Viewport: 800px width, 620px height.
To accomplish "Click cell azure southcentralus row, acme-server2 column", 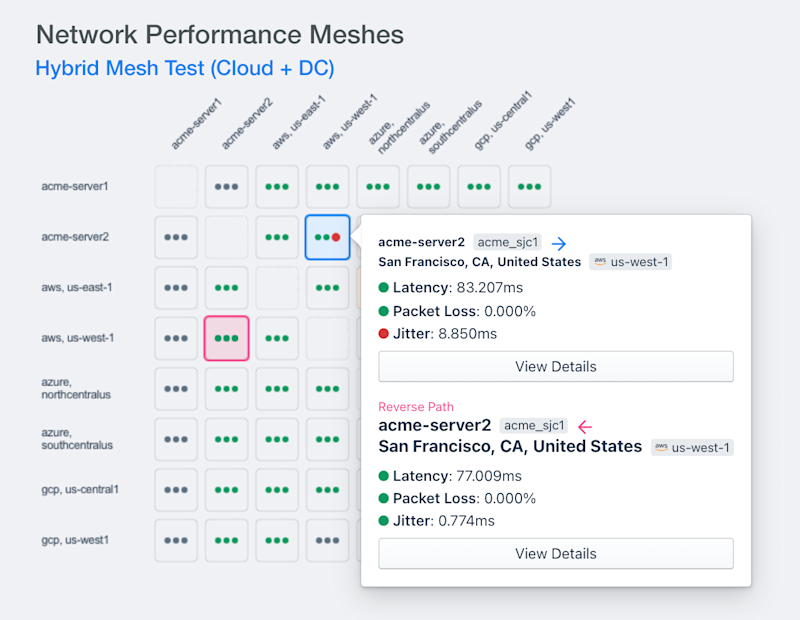I will [227, 439].
